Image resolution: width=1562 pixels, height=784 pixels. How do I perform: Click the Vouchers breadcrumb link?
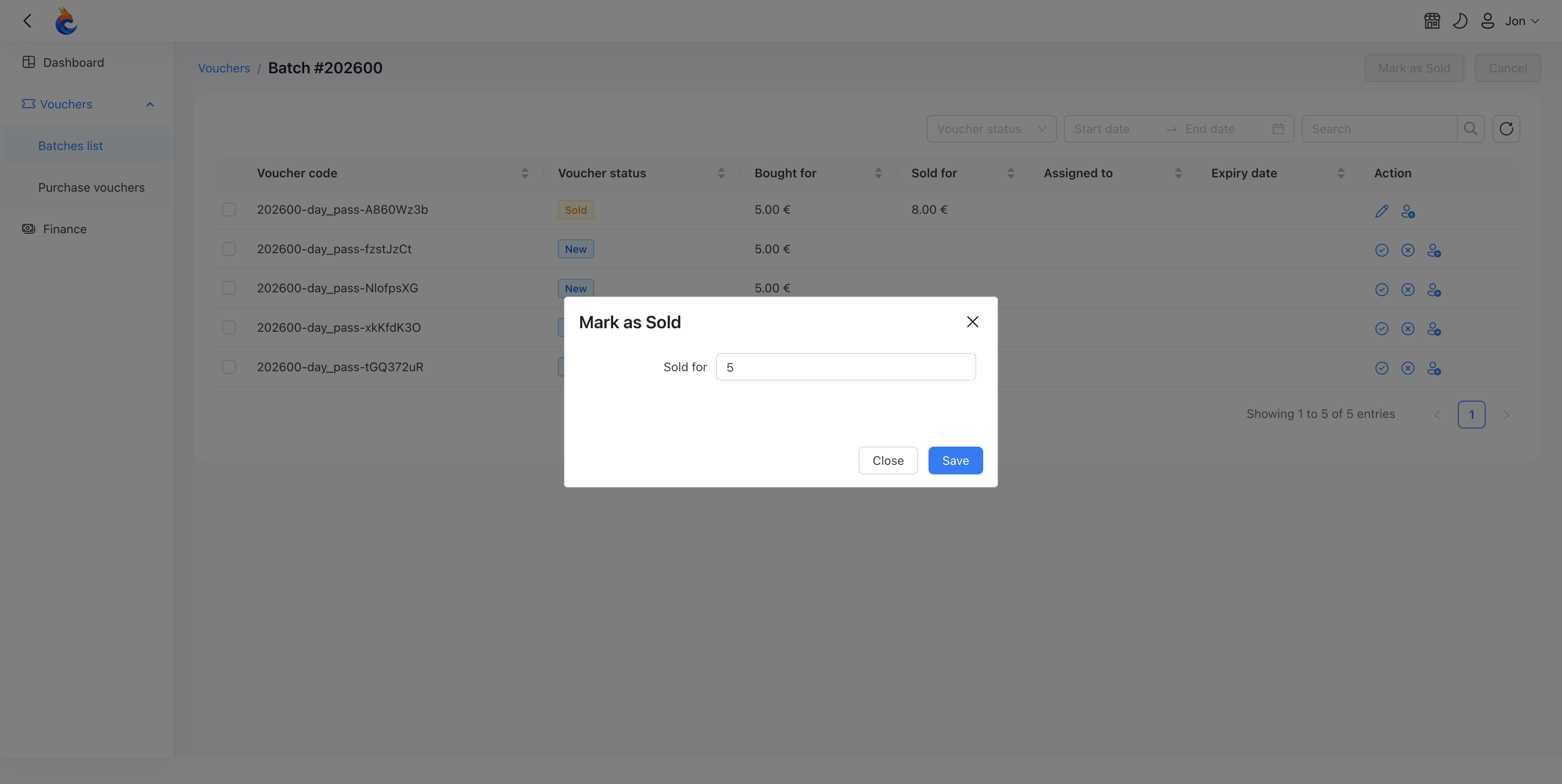pyautogui.click(x=224, y=68)
